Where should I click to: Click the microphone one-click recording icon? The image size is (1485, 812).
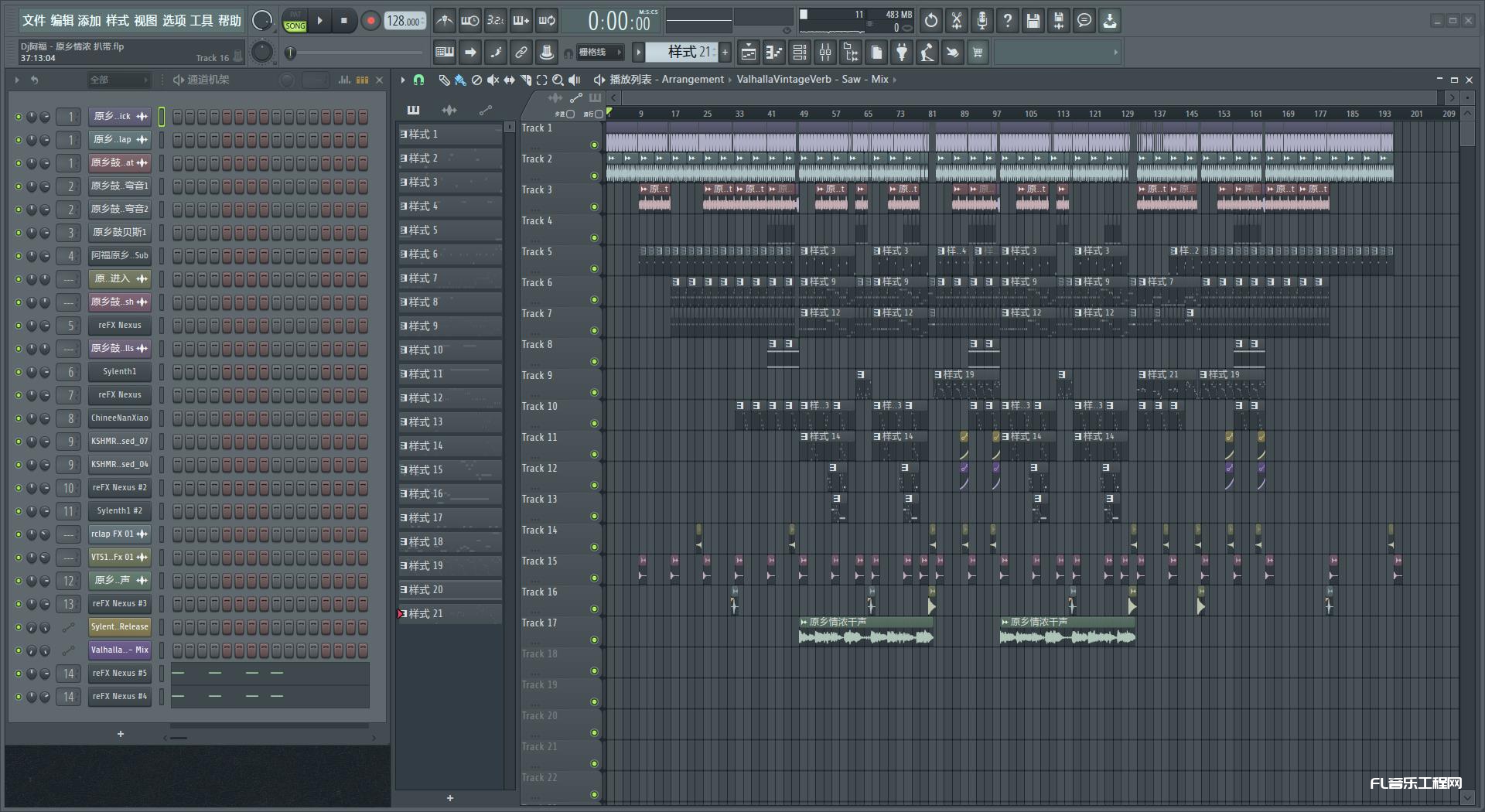pyautogui.click(x=982, y=21)
